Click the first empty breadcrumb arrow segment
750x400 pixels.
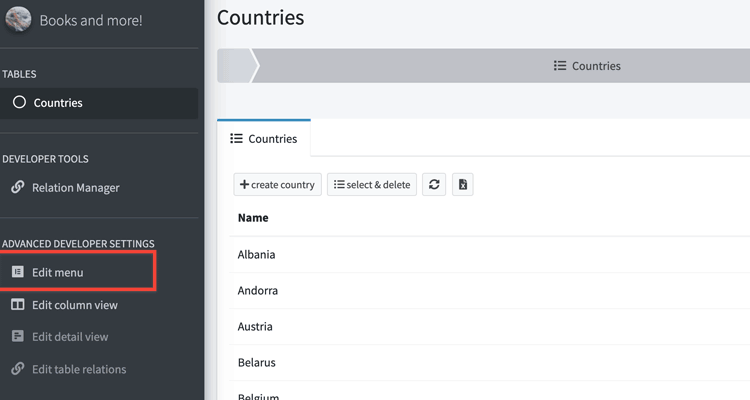pos(236,66)
